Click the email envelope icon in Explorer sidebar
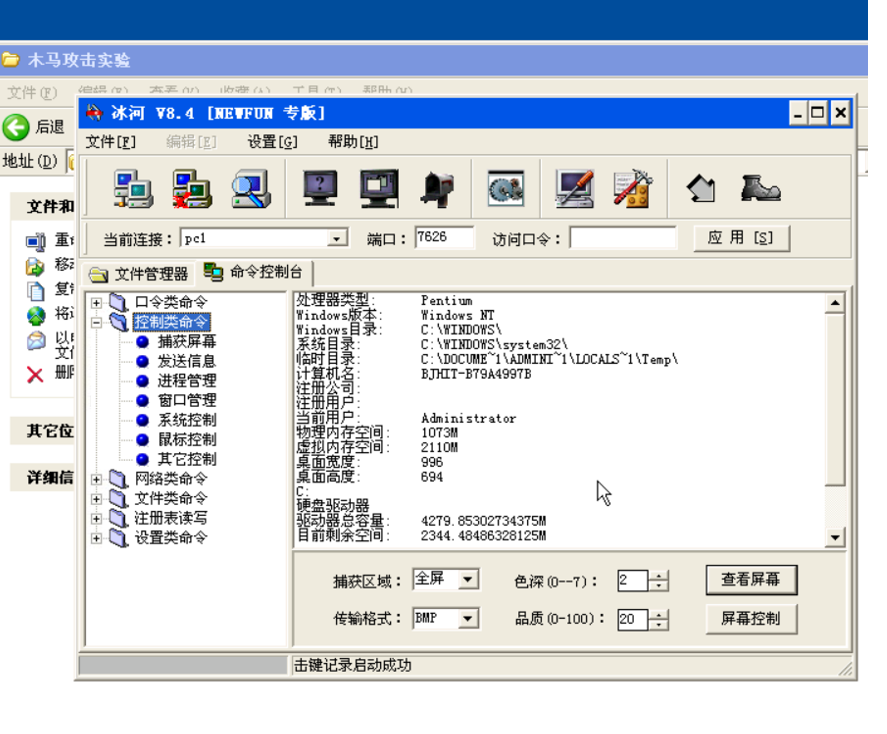Viewport: 887px width, 734px height. pos(36,341)
